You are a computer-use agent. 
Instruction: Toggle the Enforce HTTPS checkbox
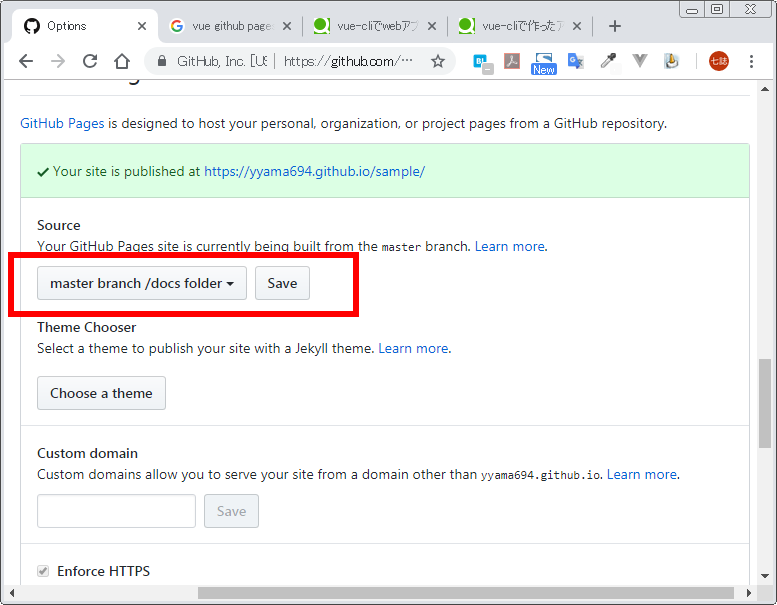tap(43, 571)
